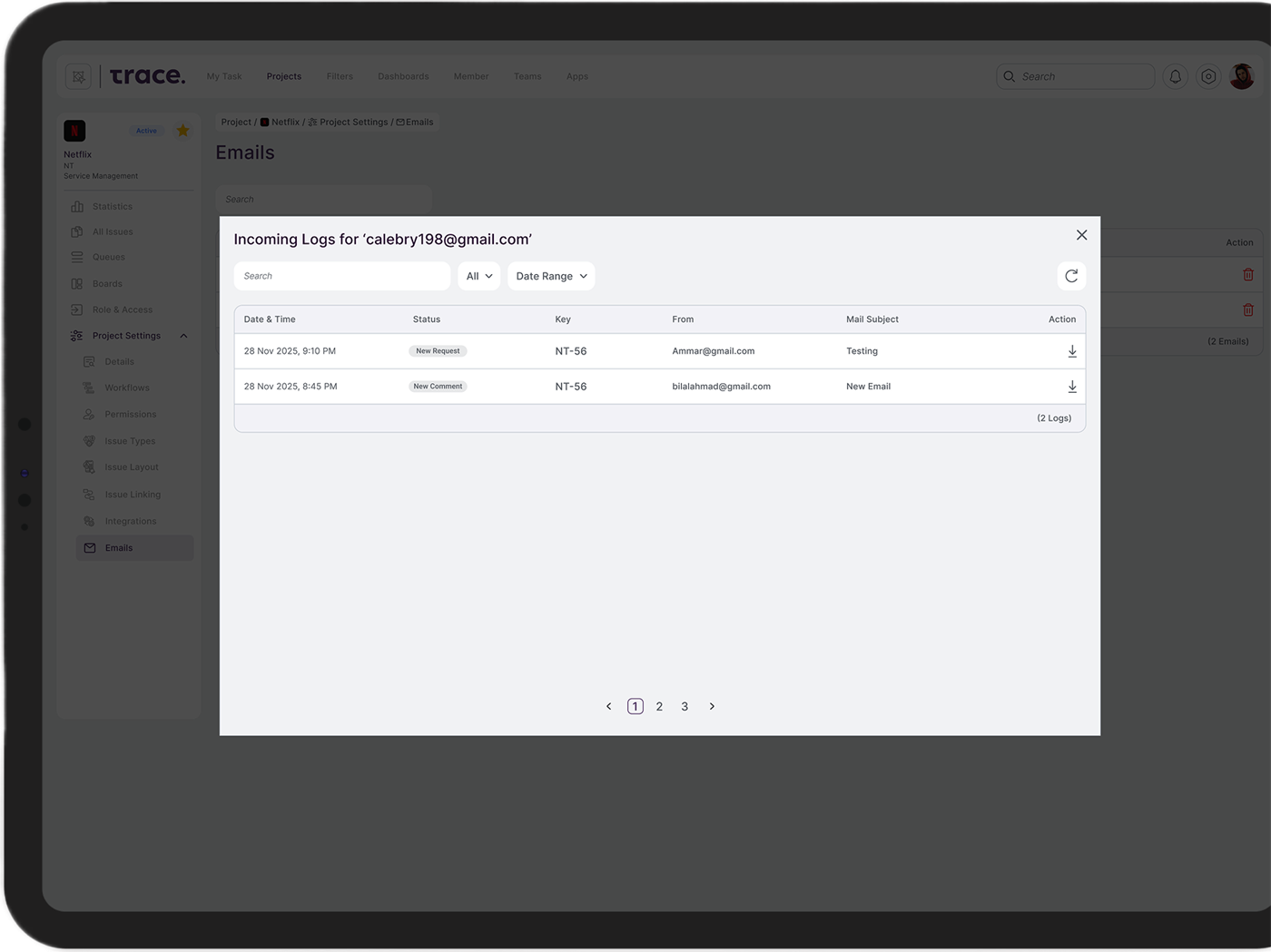The height and width of the screenshot is (952, 1271).
Task: Go to the next page of logs
Action: click(712, 706)
